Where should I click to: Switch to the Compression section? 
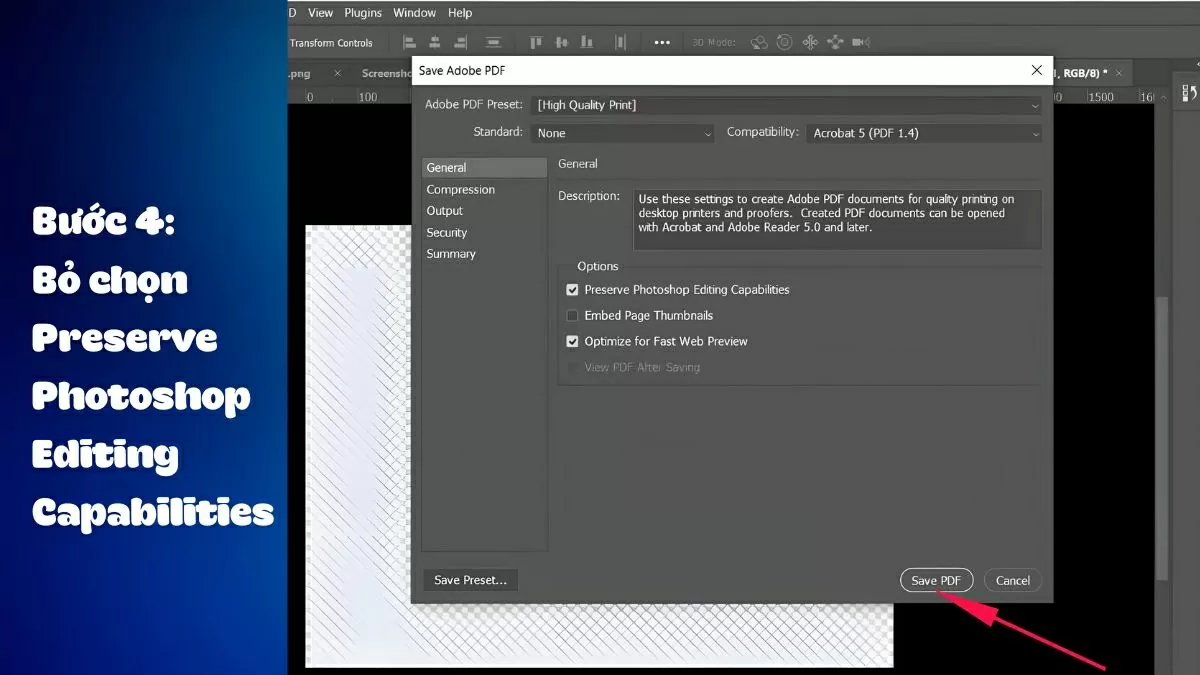coord(460,190)
